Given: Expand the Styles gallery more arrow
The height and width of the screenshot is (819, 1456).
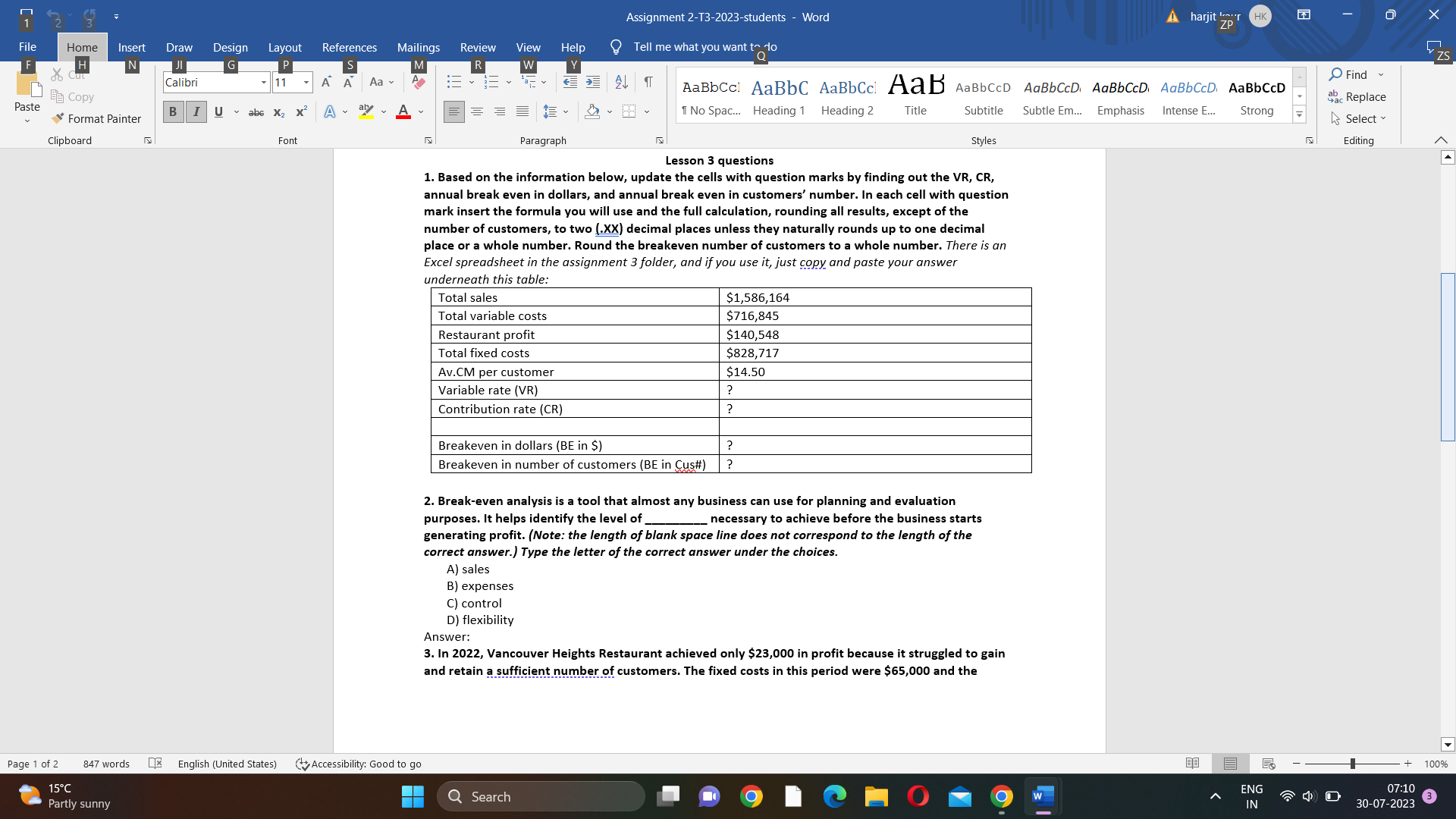Looking at the screenshot, I should pyautogui.click(x=1299, y=115).
